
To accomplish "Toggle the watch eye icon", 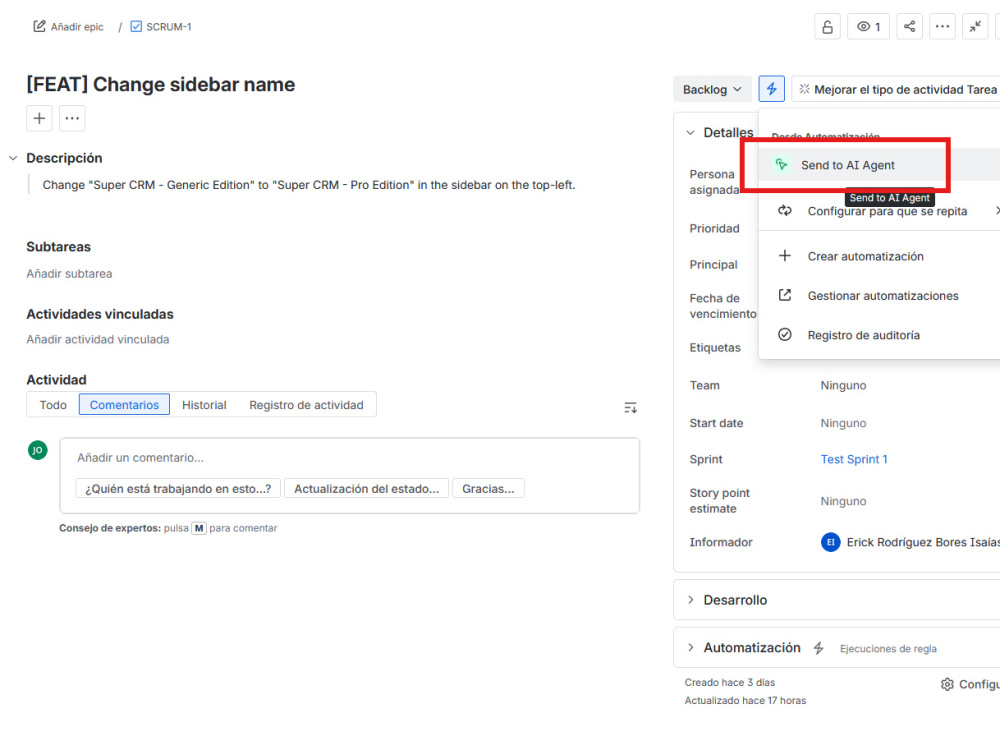I will coord(868,27).
